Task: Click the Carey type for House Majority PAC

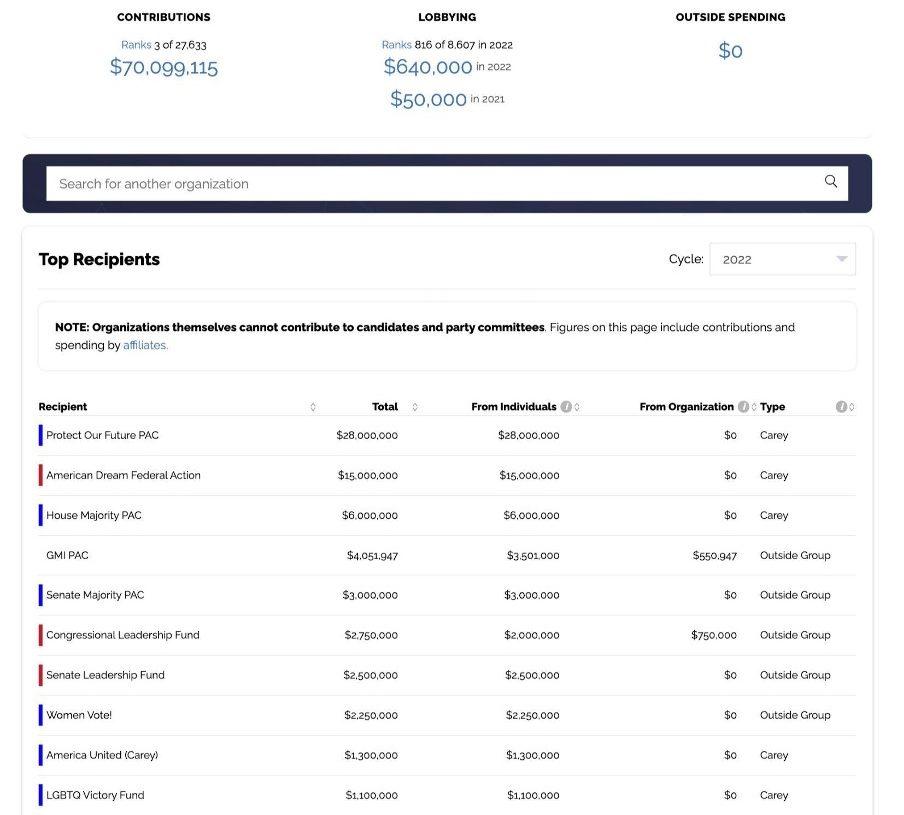Action: coord(774,515)
